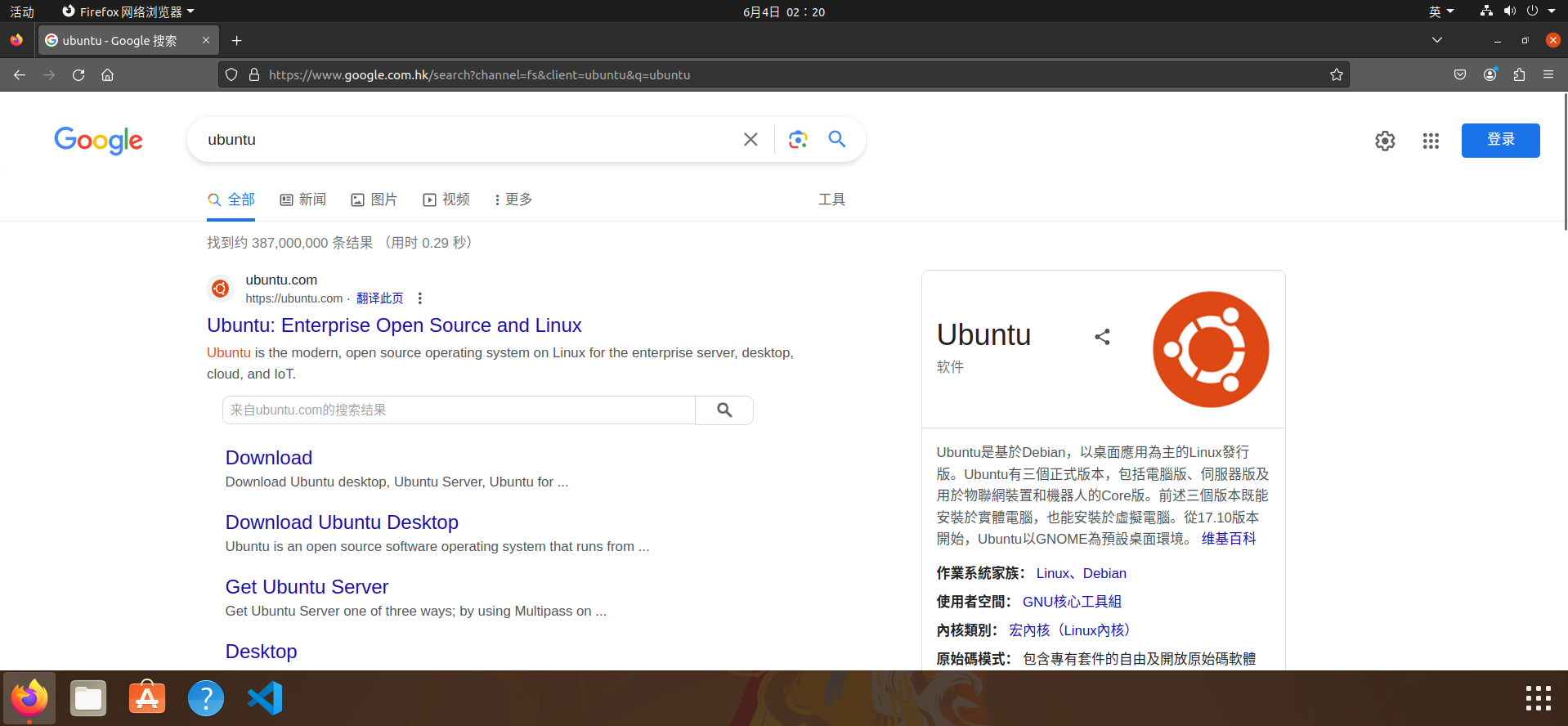Click the 翻译此页 link

(380, 298)
